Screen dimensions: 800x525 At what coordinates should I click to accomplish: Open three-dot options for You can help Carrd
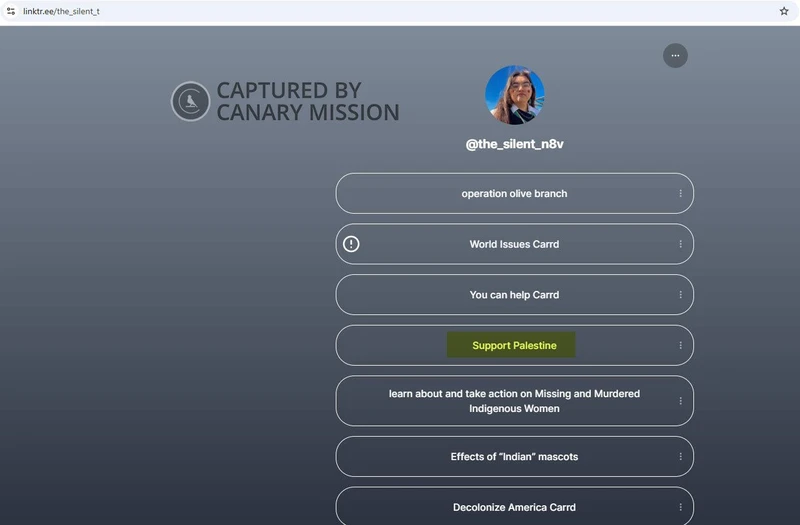[x=680, y=295]
